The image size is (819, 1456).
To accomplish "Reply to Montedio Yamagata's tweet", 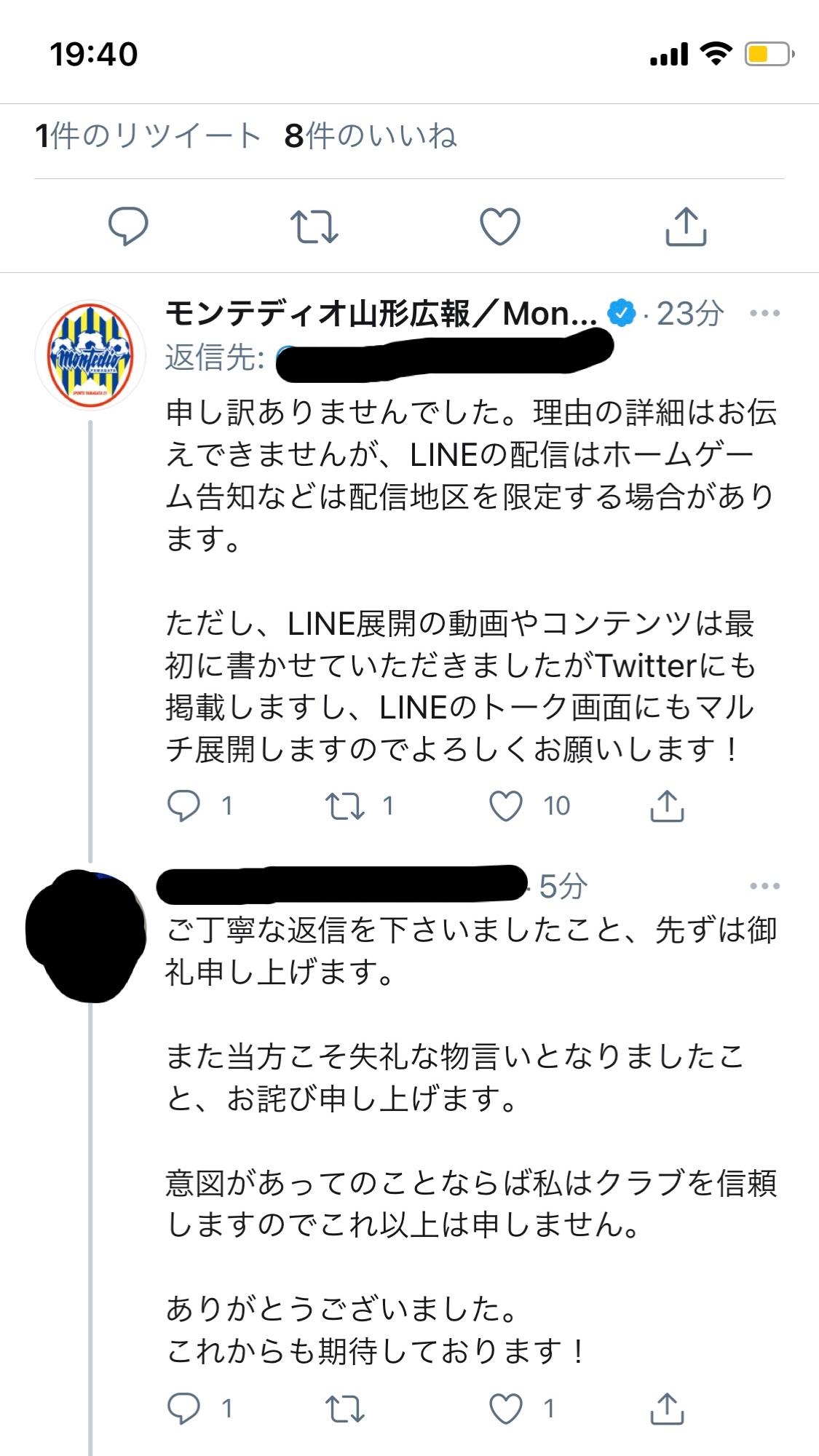I will click(183, 806).
